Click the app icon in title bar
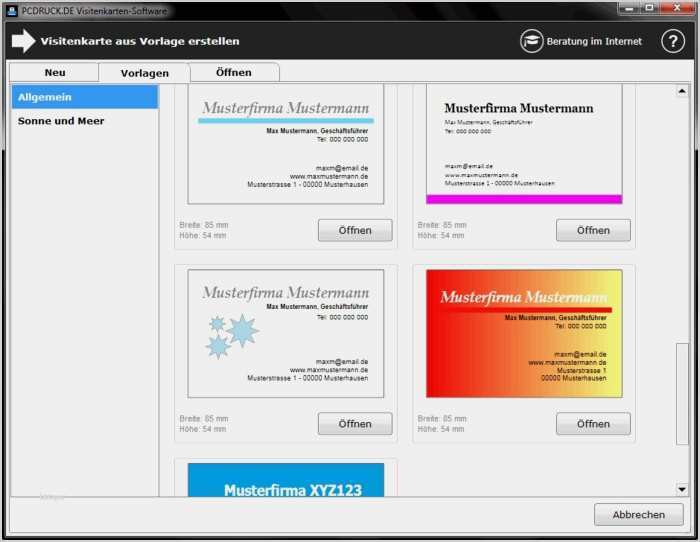The image size is (700, 542). point(11,10)
